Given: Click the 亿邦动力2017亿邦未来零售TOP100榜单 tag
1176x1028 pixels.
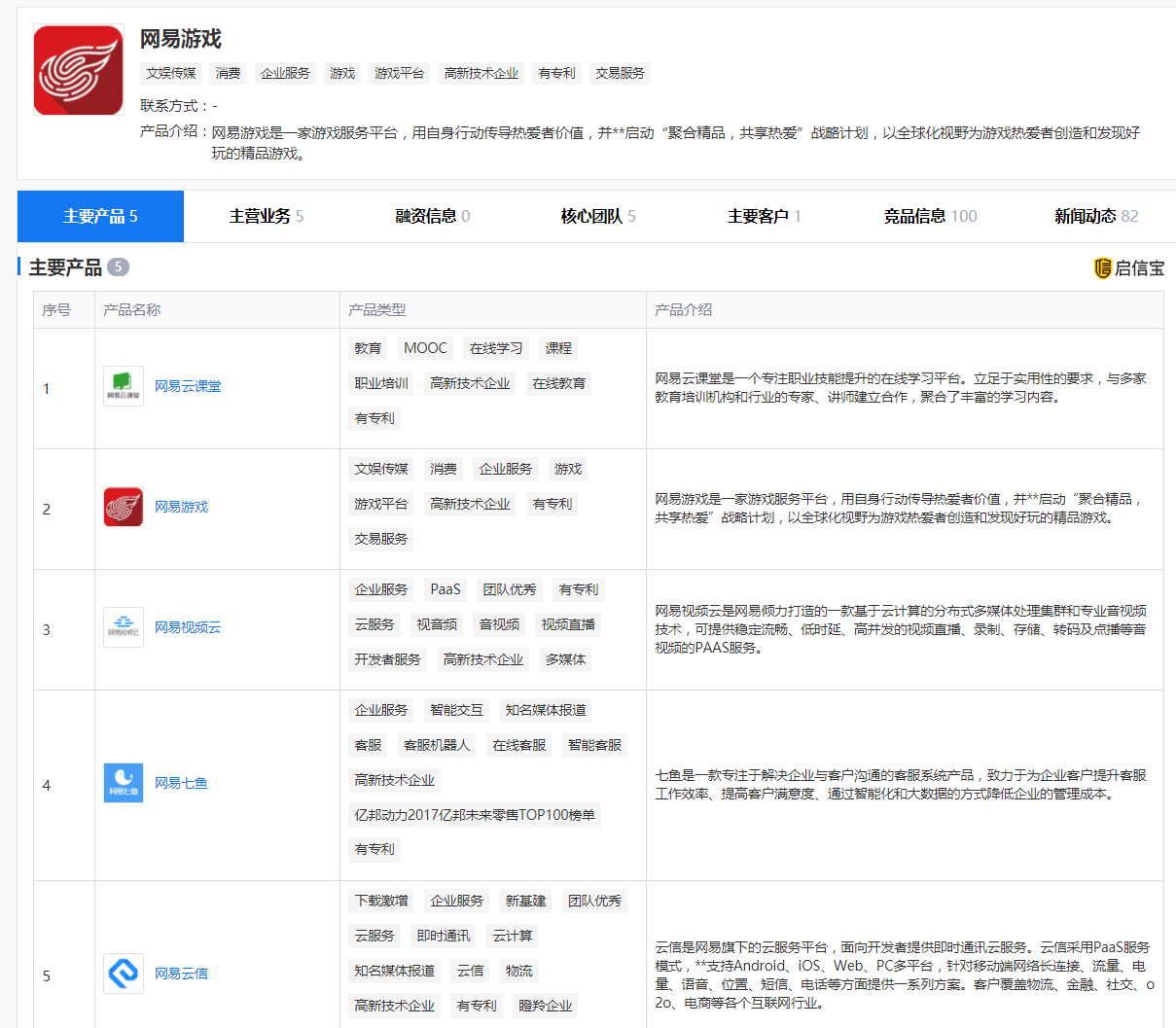Looking at the screenshot, I should (475, 815).
